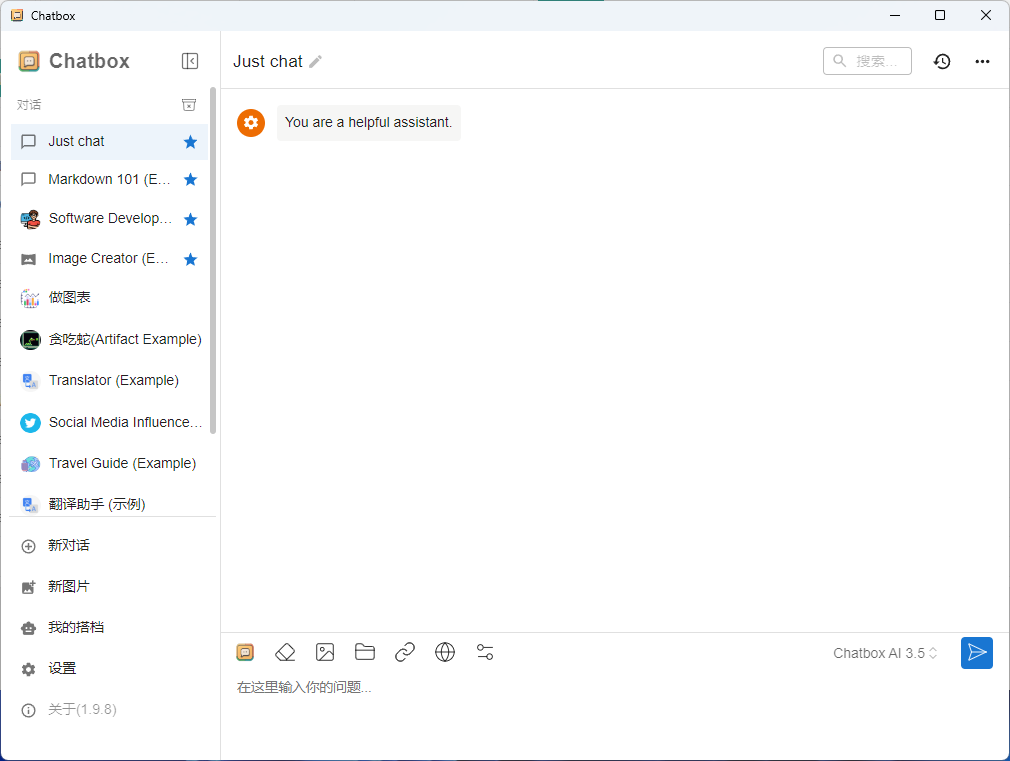The width and height of the screenshot is (1010, 761).
Task: Click the orange gear system prompt avatar
Action: pos(251,122)
